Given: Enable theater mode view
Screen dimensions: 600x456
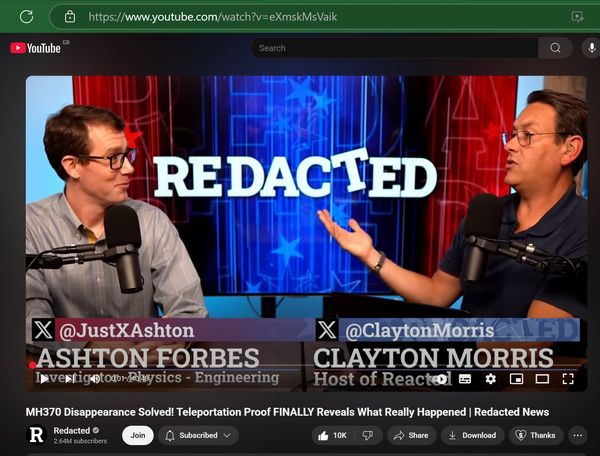Looking at the screenshot, I should pyautogui.click(x=542, y=379).
